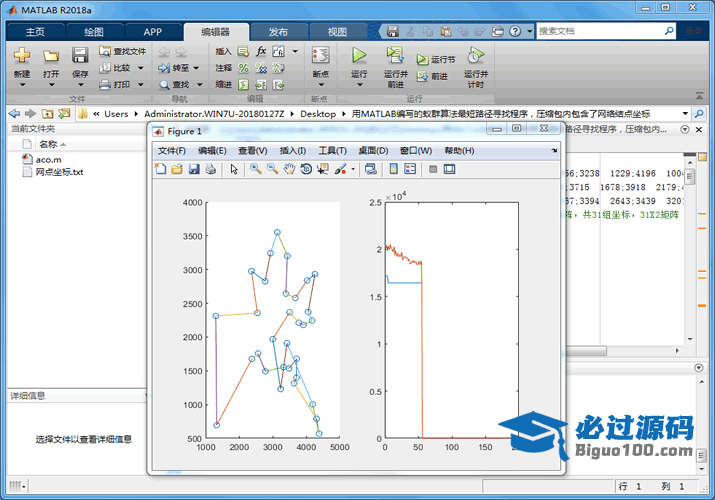Viewport: 715px width, 500px height.
Task: Expand the Print (打印) dropdown arrow
Action: click(140, 84)
